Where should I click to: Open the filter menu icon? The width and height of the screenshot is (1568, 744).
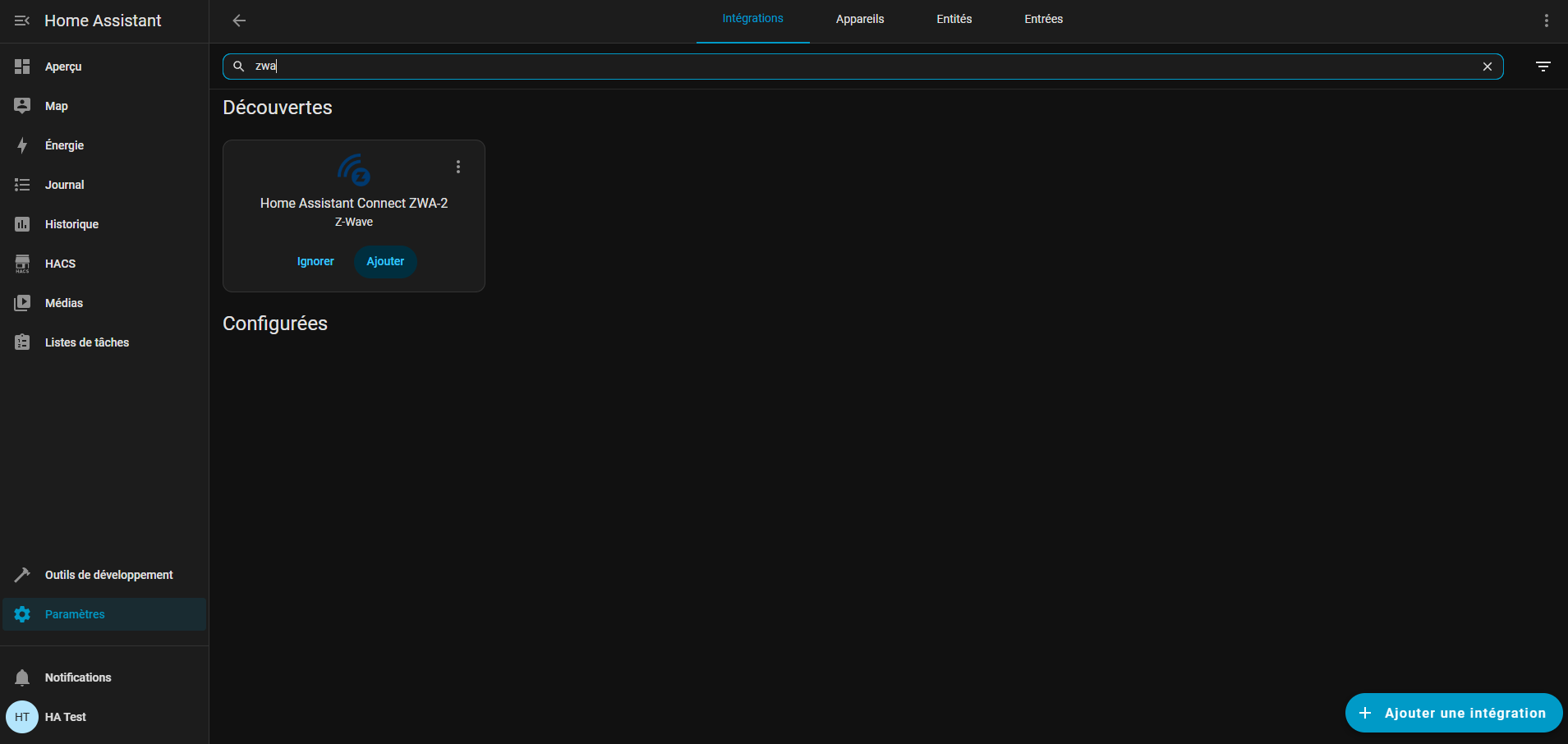click(x=1543, y=67)
